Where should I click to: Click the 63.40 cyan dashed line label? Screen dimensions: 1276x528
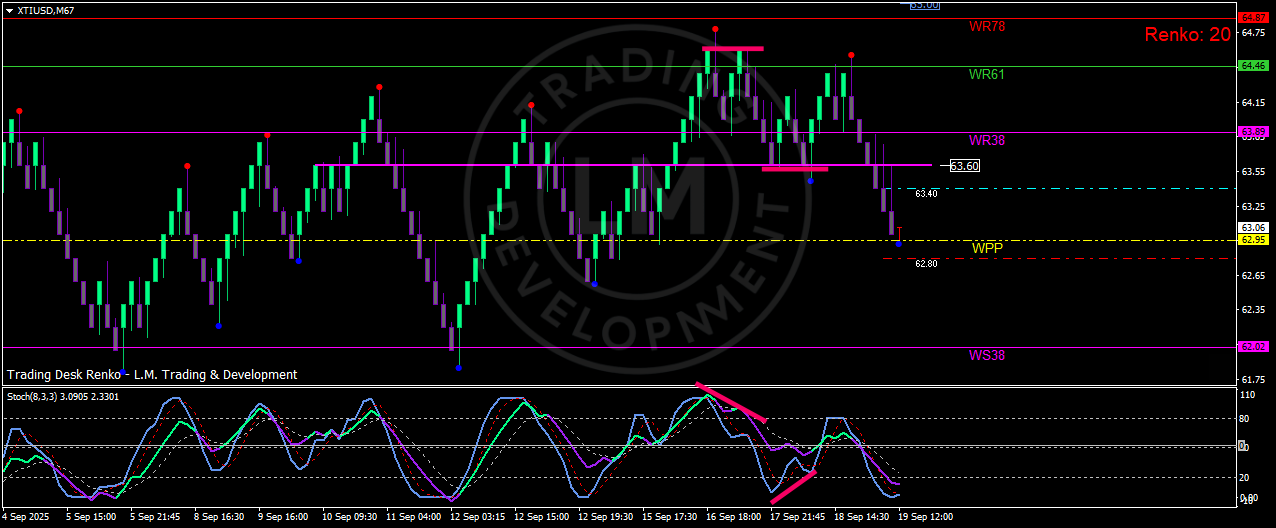[x=926, y=193]
